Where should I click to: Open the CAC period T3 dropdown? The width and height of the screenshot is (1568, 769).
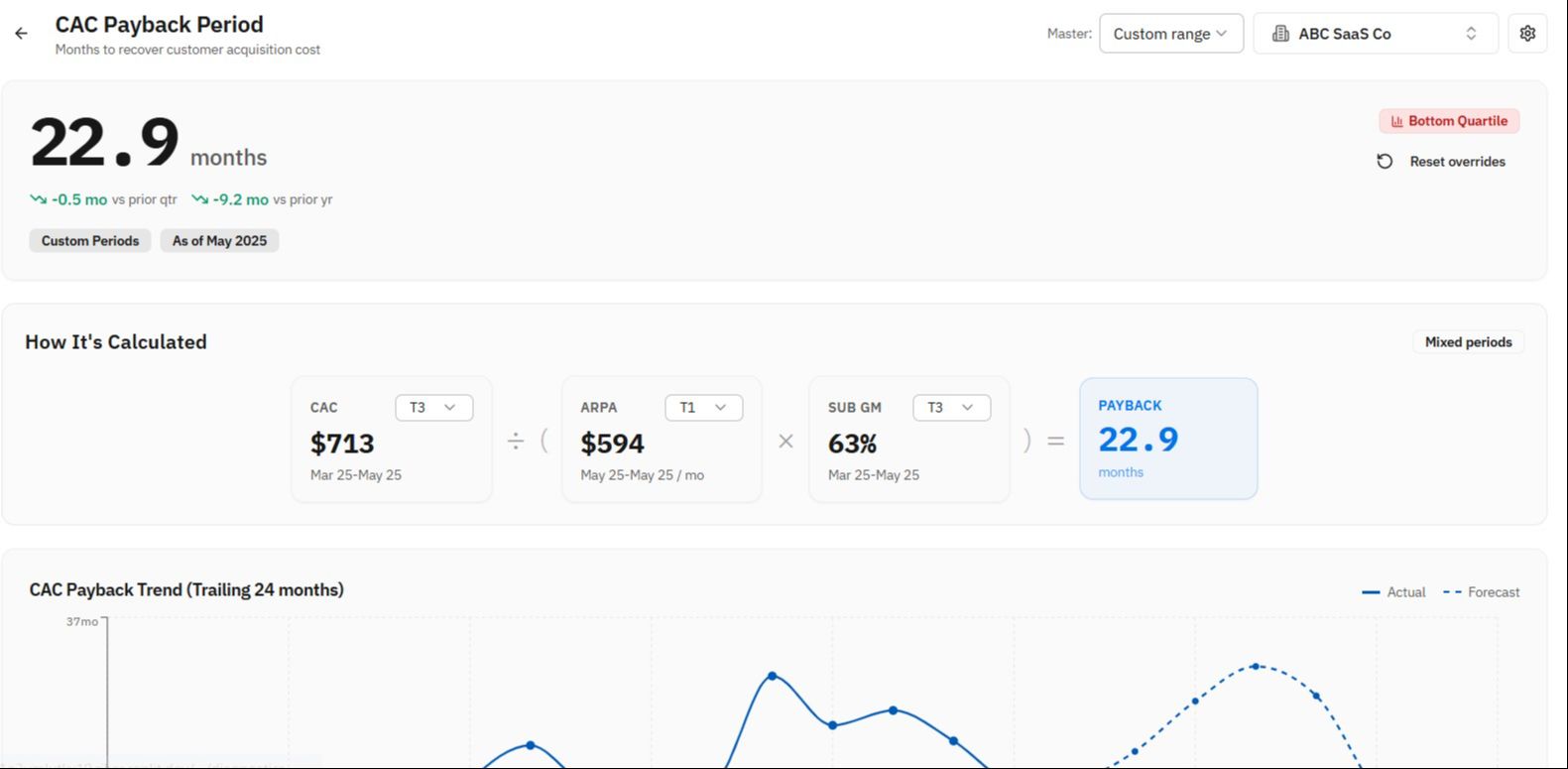pos(433,408)
